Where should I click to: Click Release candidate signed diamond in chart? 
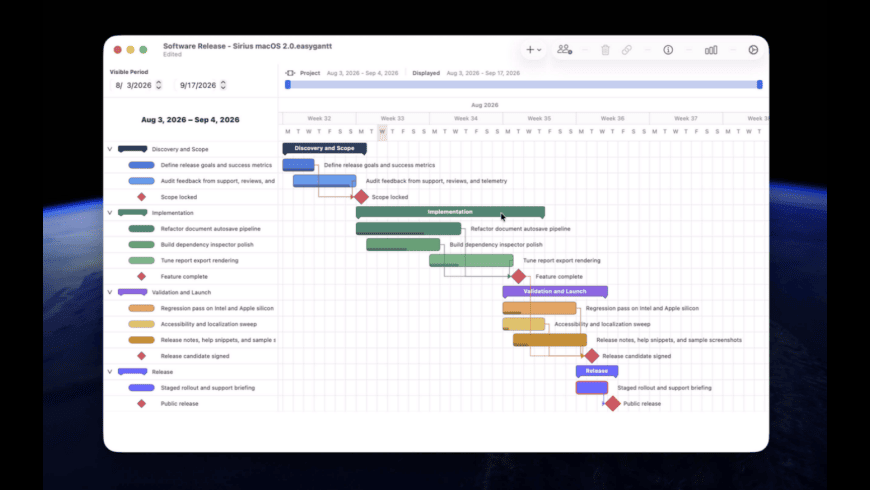[x=592, y=356]
